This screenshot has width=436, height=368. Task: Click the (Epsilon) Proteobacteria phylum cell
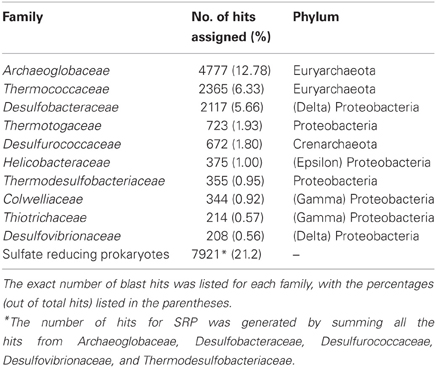coord(362,162)
